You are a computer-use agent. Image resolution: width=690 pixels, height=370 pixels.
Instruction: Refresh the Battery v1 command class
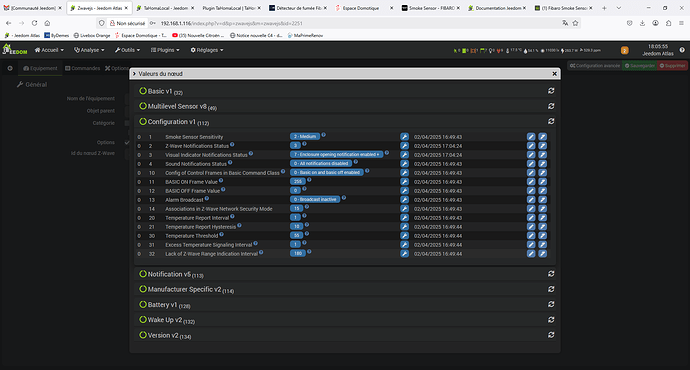(551, 304)
